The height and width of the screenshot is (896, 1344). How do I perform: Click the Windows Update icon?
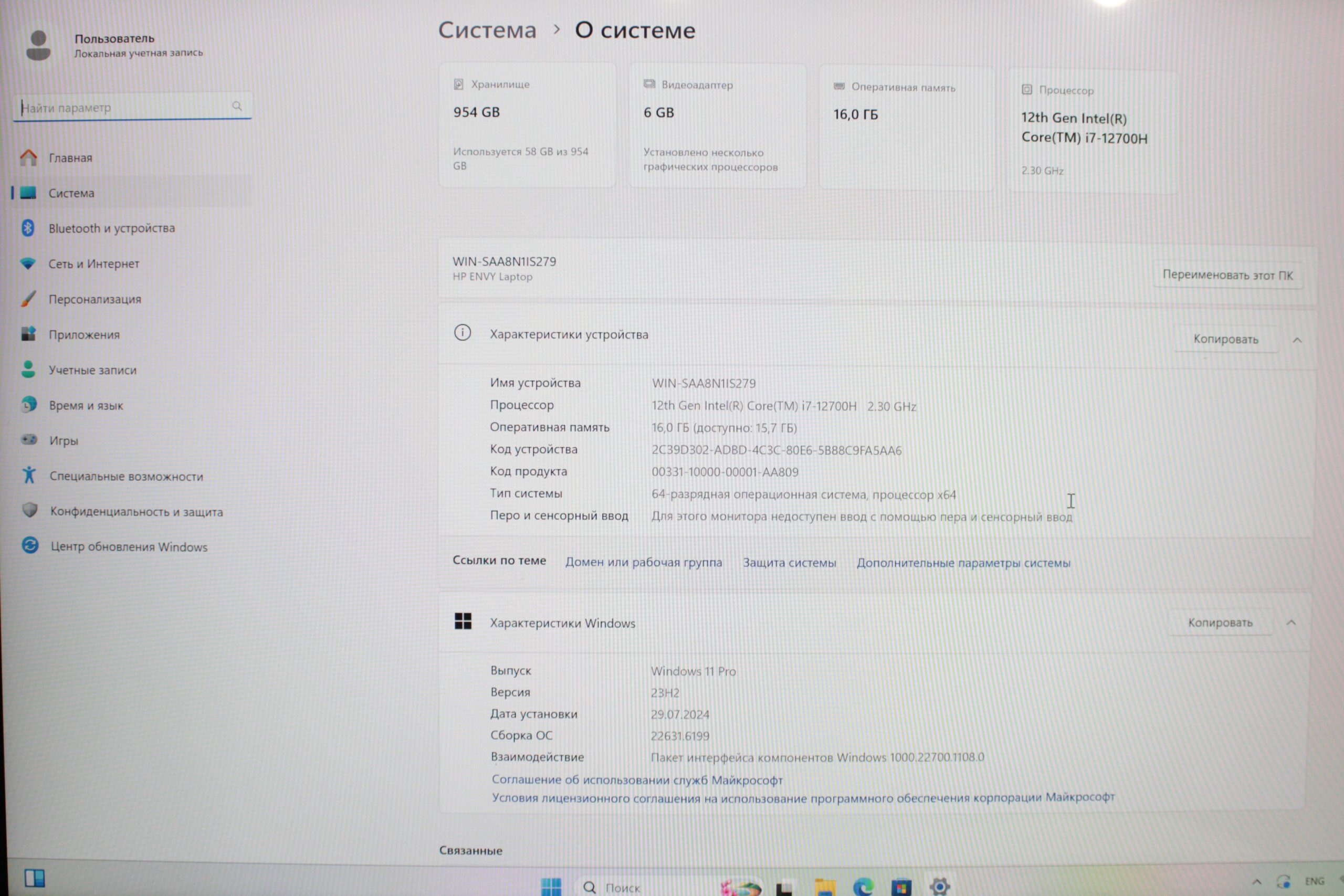(30, 545)
